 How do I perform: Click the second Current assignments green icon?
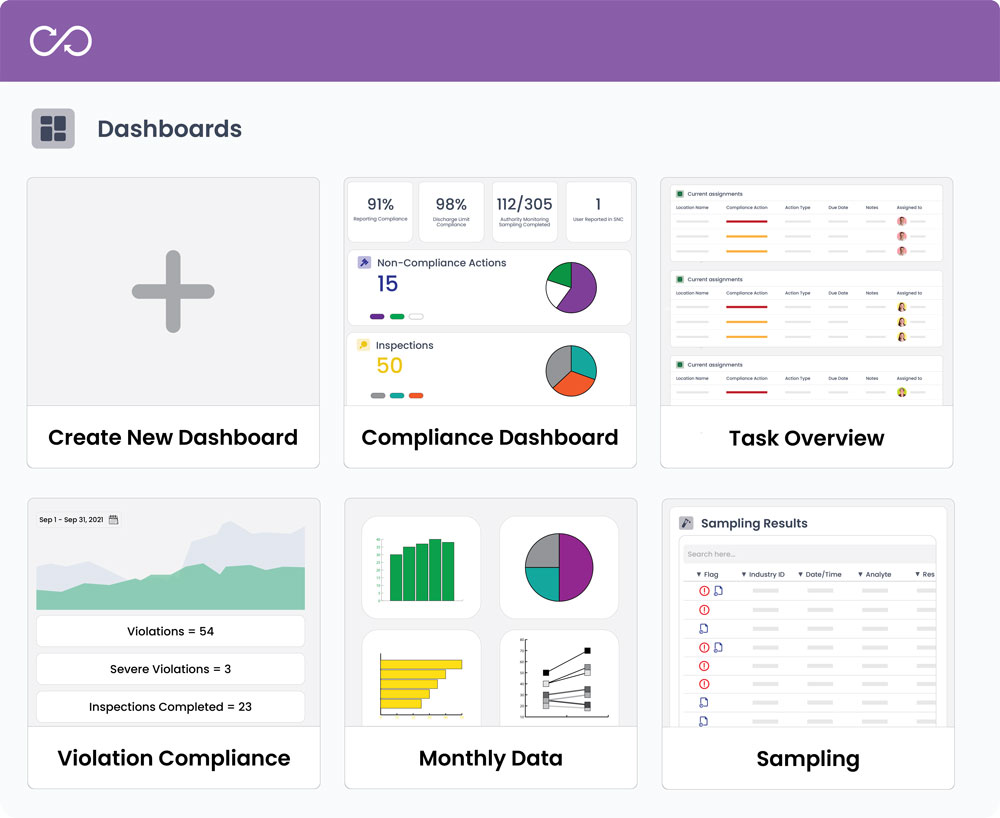[680, 279]
